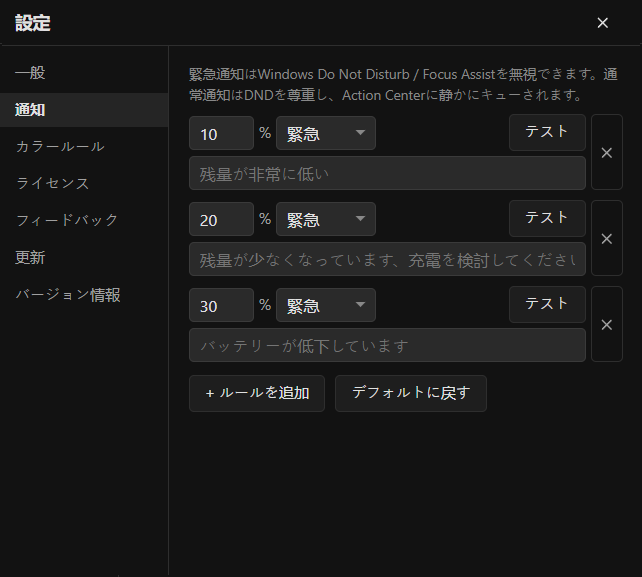The image size is (642, 577).
Task: Test the 20% notification rule
Action: tap(547, 218)
